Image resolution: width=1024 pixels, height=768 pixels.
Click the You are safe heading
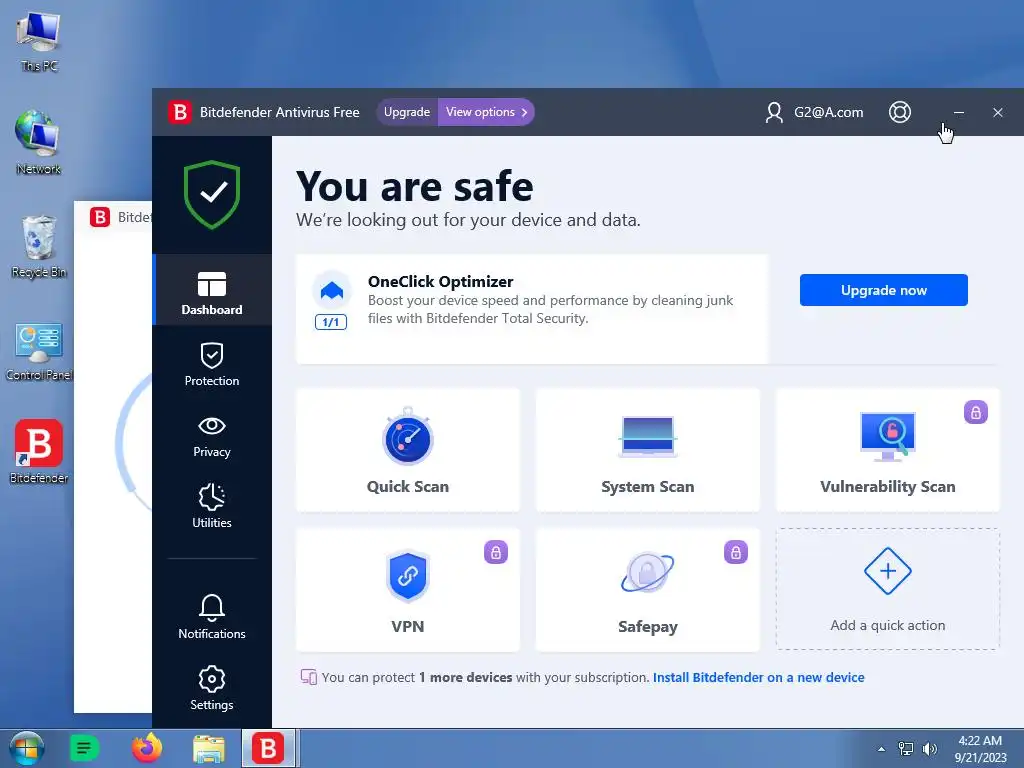click(415, 186)
